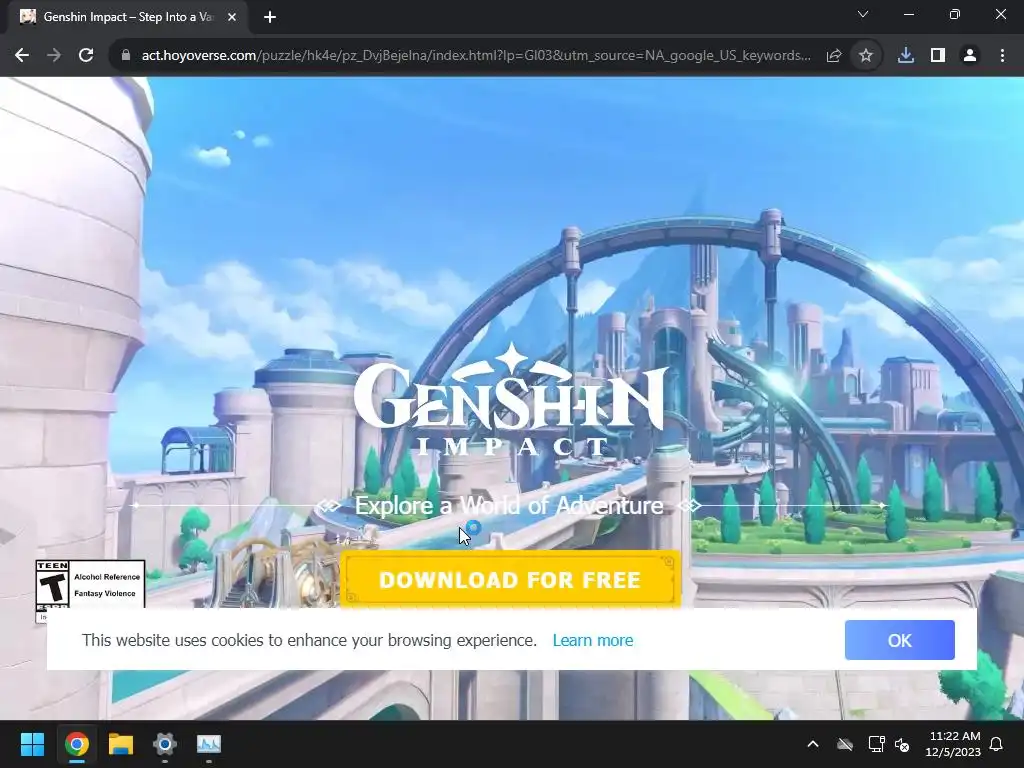Accept cookies with OK button
Image resolution: width=1024 pixels, height=768 pixels.
pos(899,640)
